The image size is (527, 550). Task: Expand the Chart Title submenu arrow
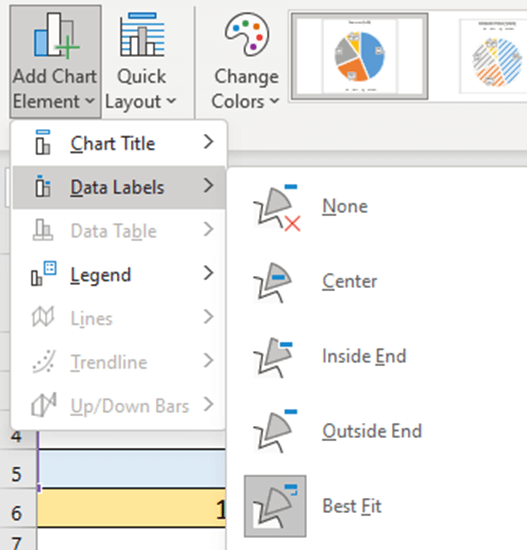coord(208,142)
